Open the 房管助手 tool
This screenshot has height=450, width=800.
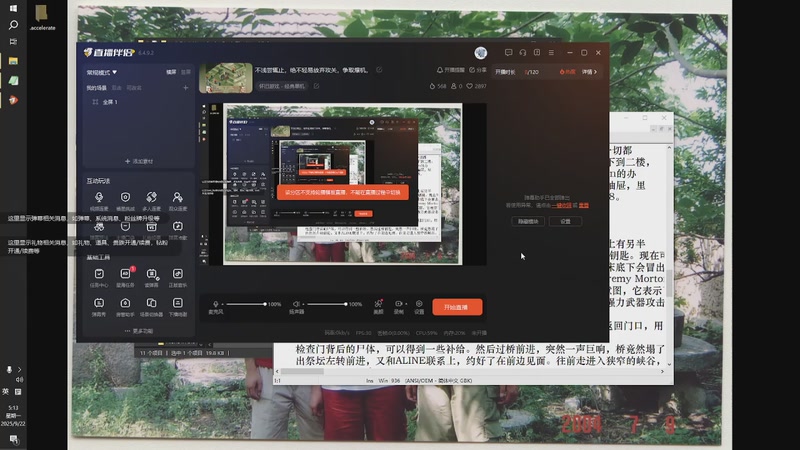click(x=126, y=307)
